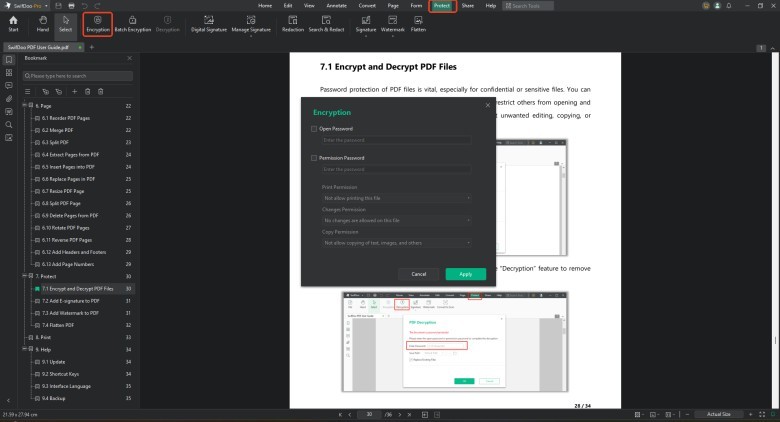Click Cancel in Encryption dialog

click(419, 274)
